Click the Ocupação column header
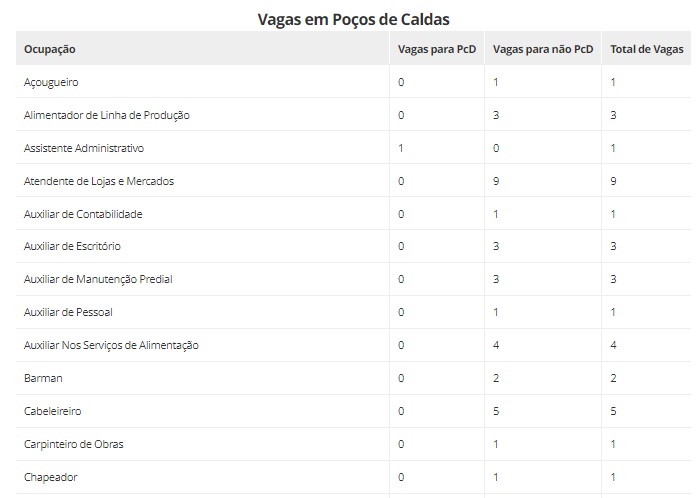Screen dimensions: 697x498 (x=50, y=49)
